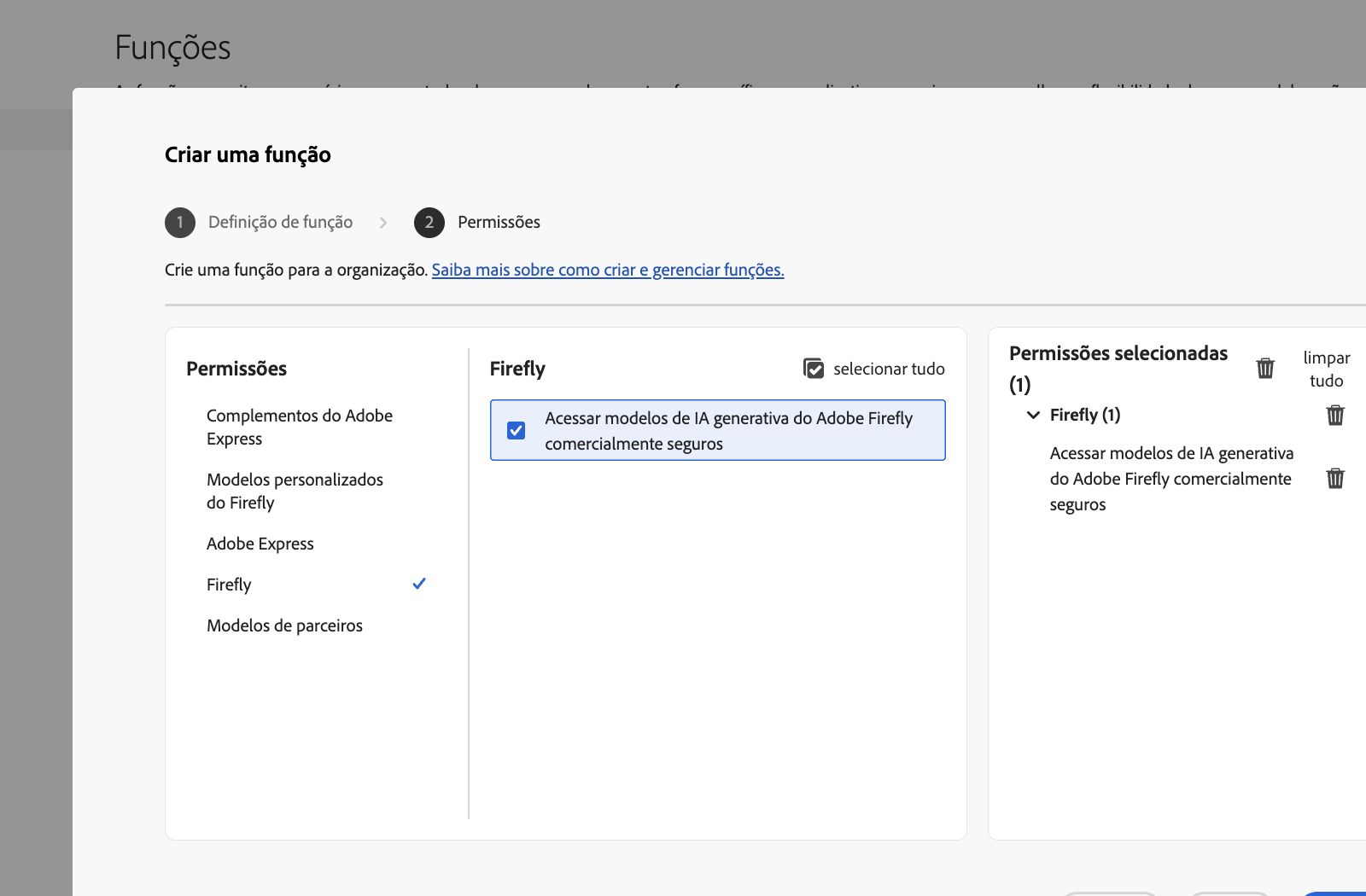Collapse the Firefly (1) selected permissions group

point(1032,416)
